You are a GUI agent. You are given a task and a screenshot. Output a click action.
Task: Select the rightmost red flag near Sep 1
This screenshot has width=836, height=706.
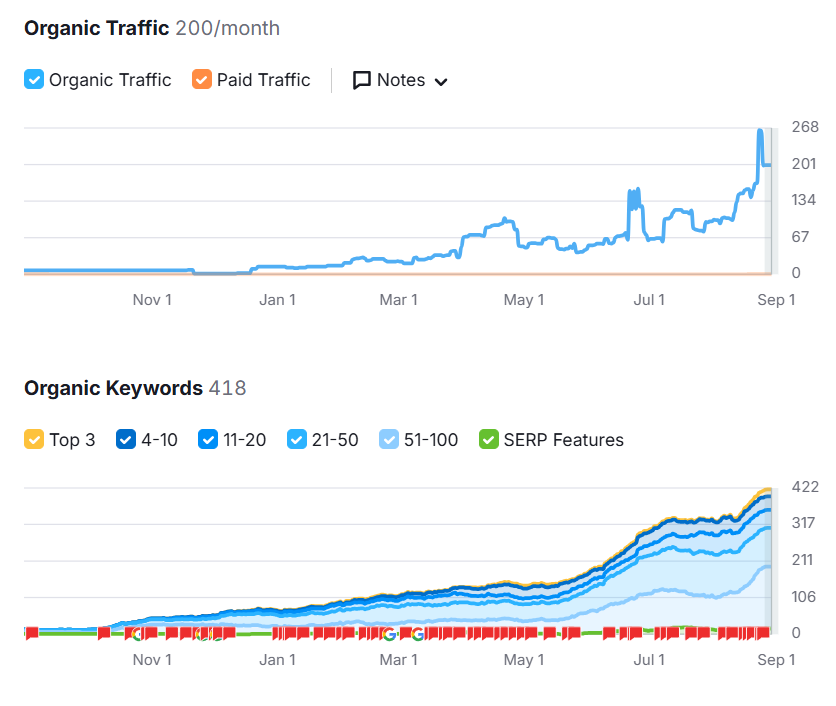[x=763, y=633]
